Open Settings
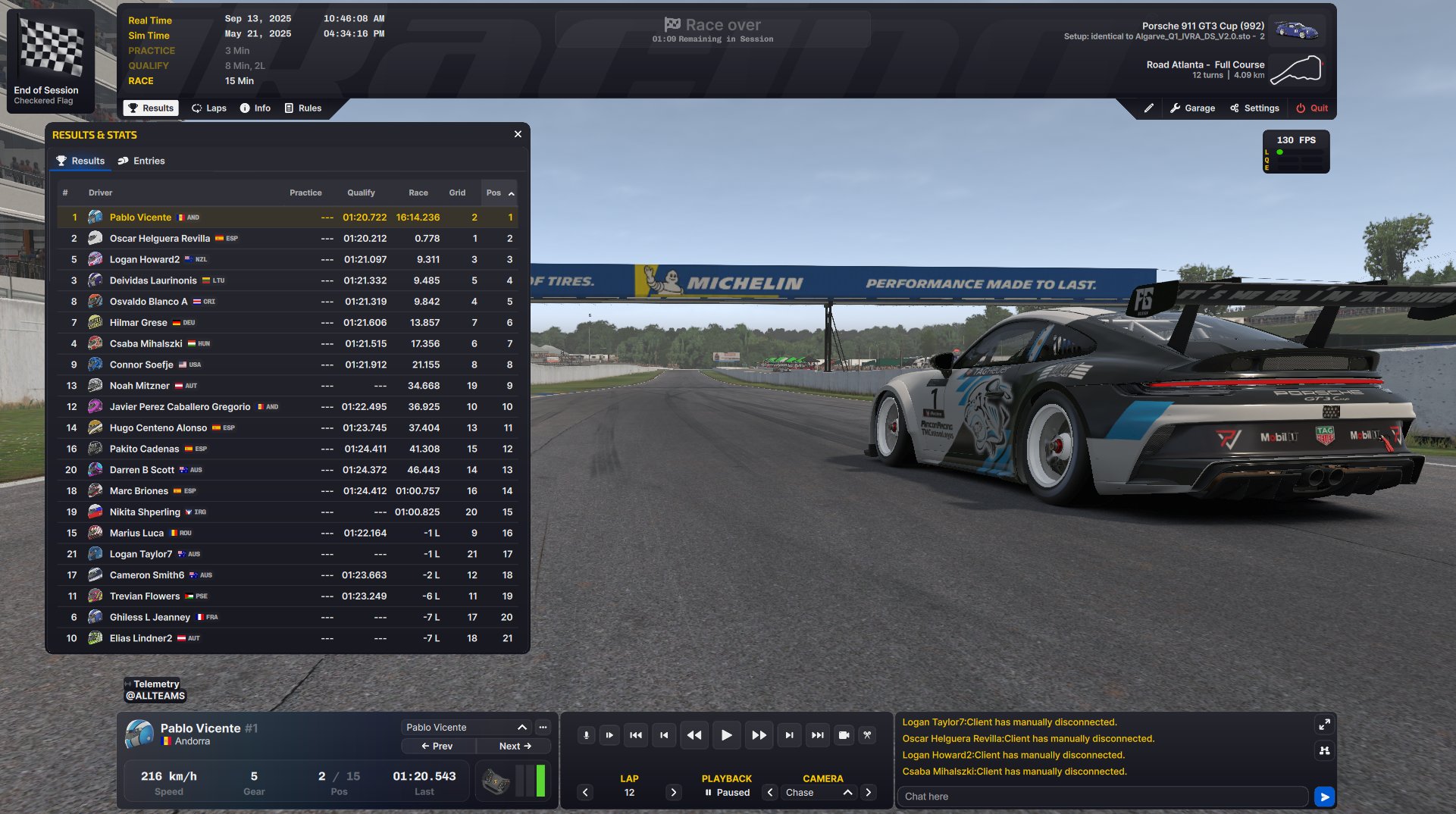This screenshot has width=1456, height=814. (x=1254, y=108)
